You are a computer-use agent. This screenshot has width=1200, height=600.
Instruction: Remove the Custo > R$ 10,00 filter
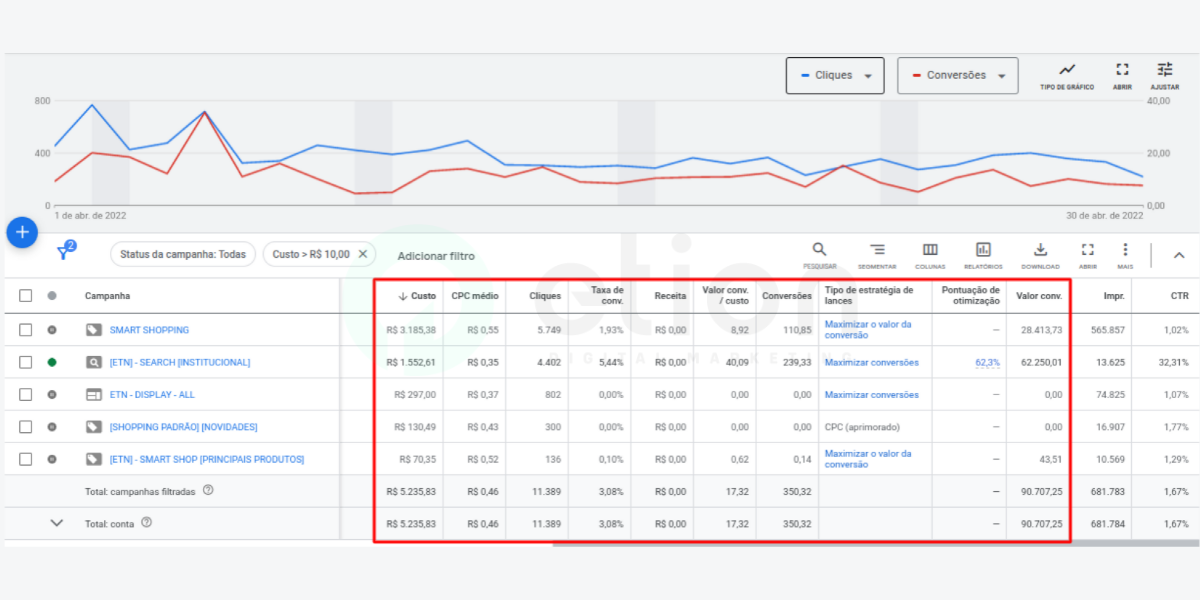click(363, 254)
